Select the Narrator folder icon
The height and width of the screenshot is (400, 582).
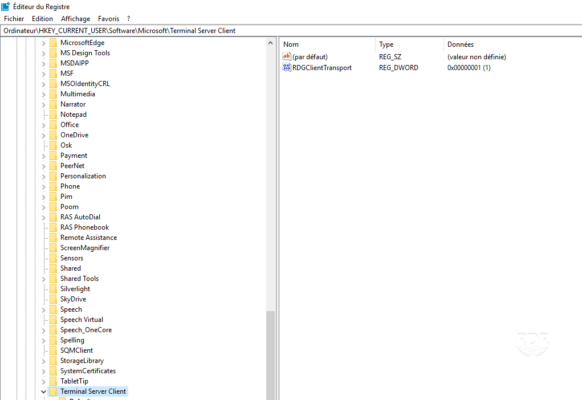[x=53, y=104]
